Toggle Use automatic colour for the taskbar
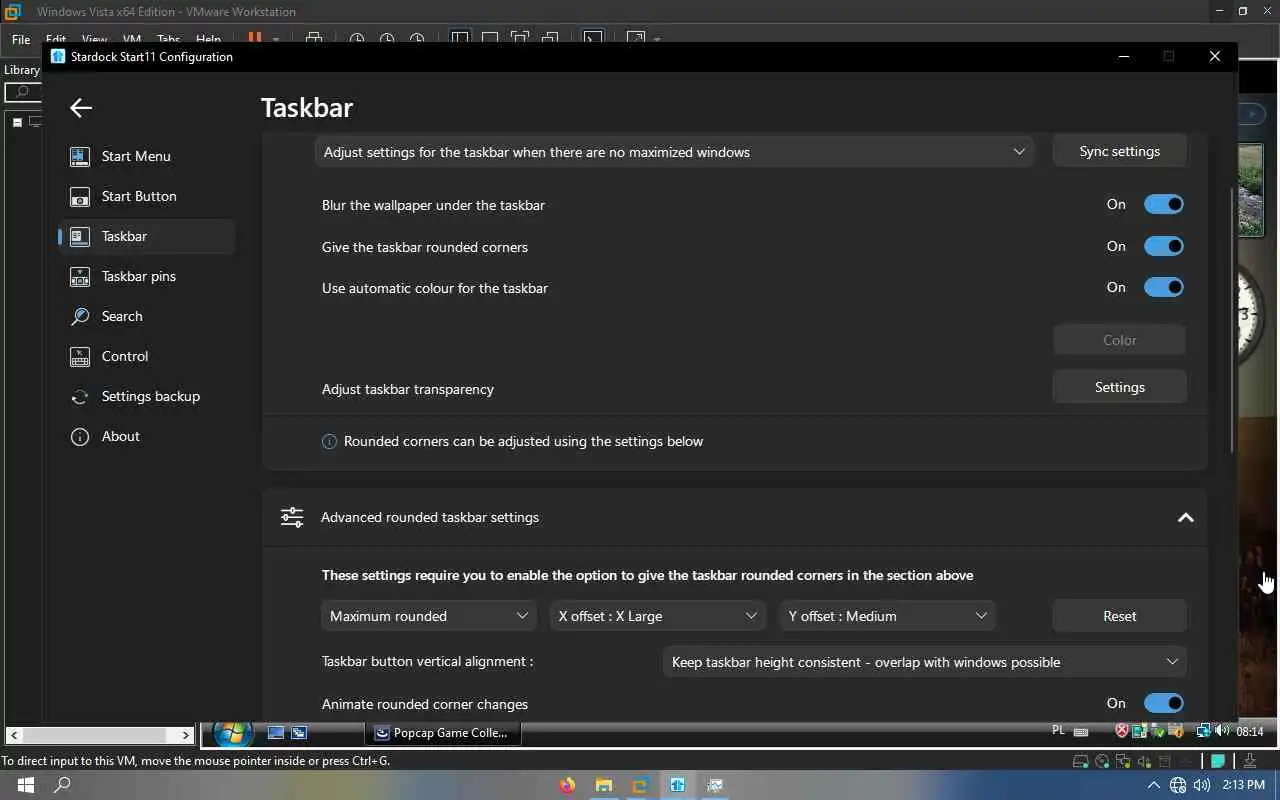 pos(1163,287)
